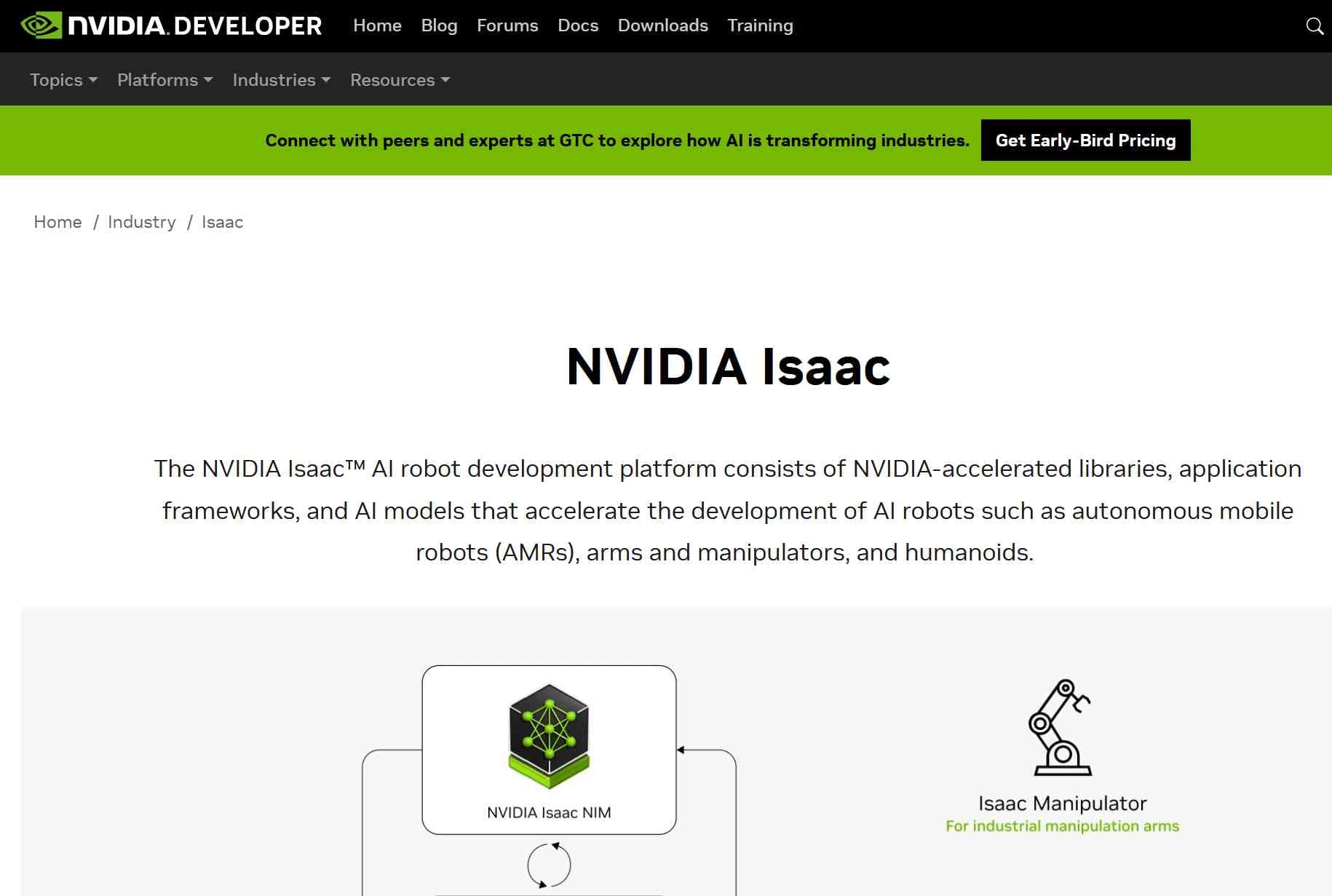This screenshot has width=1332, height=896.
Task: Go to Home in breadcrumb
Action: (58, 222)
